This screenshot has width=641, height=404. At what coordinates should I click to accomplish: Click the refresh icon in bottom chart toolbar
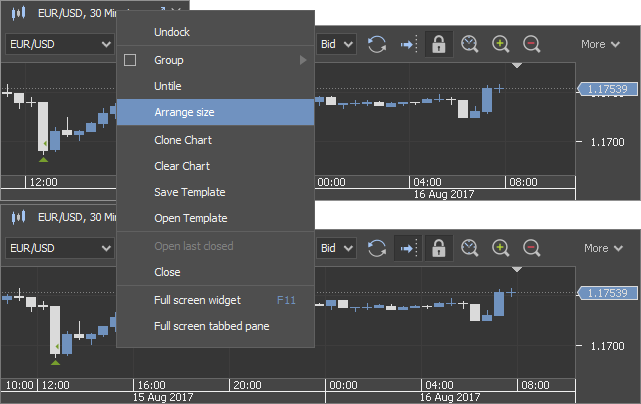click(x=377, y=248)
